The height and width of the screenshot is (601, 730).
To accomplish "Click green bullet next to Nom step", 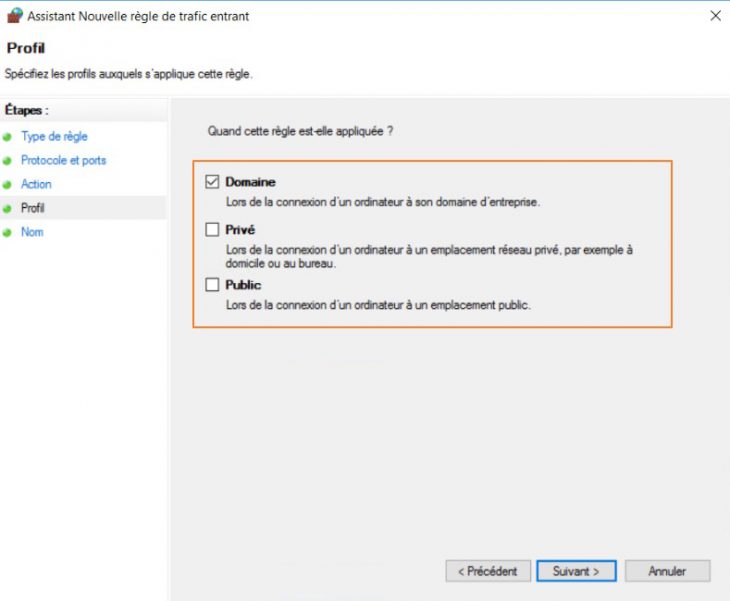I will tap(7, 233).
